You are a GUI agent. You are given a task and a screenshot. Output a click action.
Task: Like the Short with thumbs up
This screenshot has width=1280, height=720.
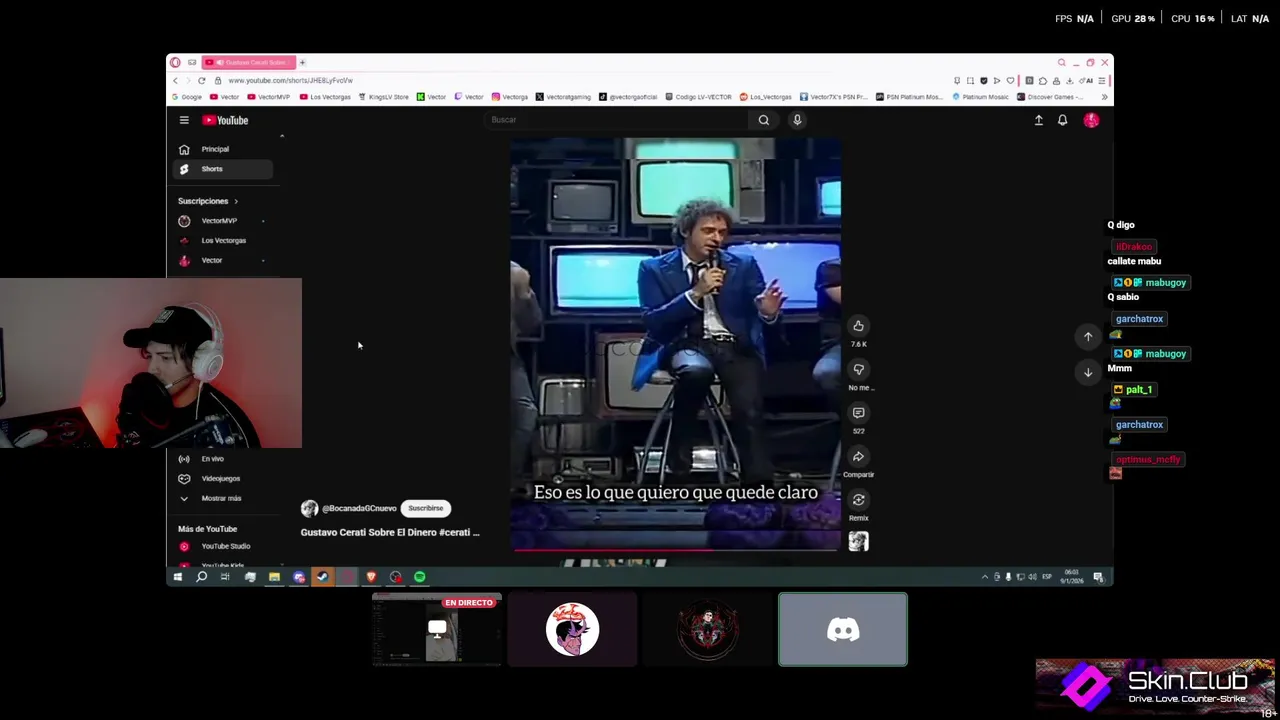(858, 326)
